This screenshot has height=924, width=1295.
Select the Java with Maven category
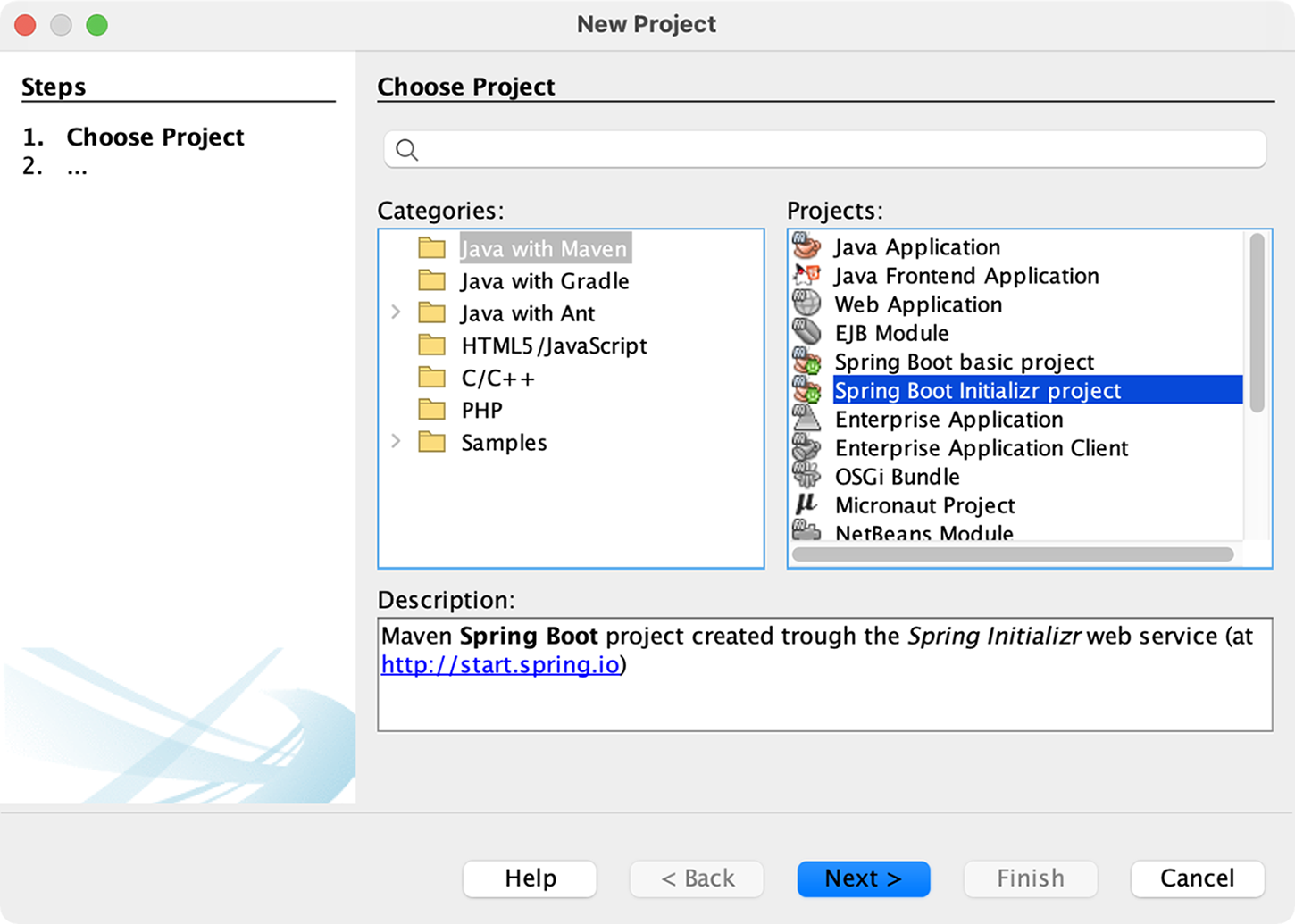pos(544,248)
